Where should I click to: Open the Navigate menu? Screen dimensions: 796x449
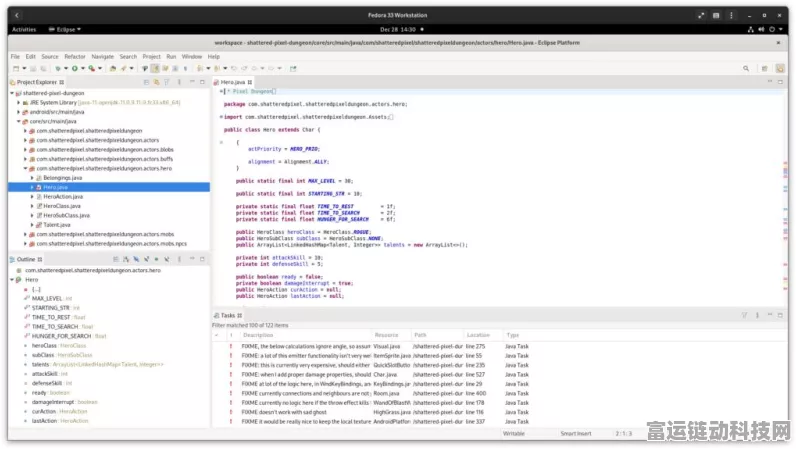[103, 56]
